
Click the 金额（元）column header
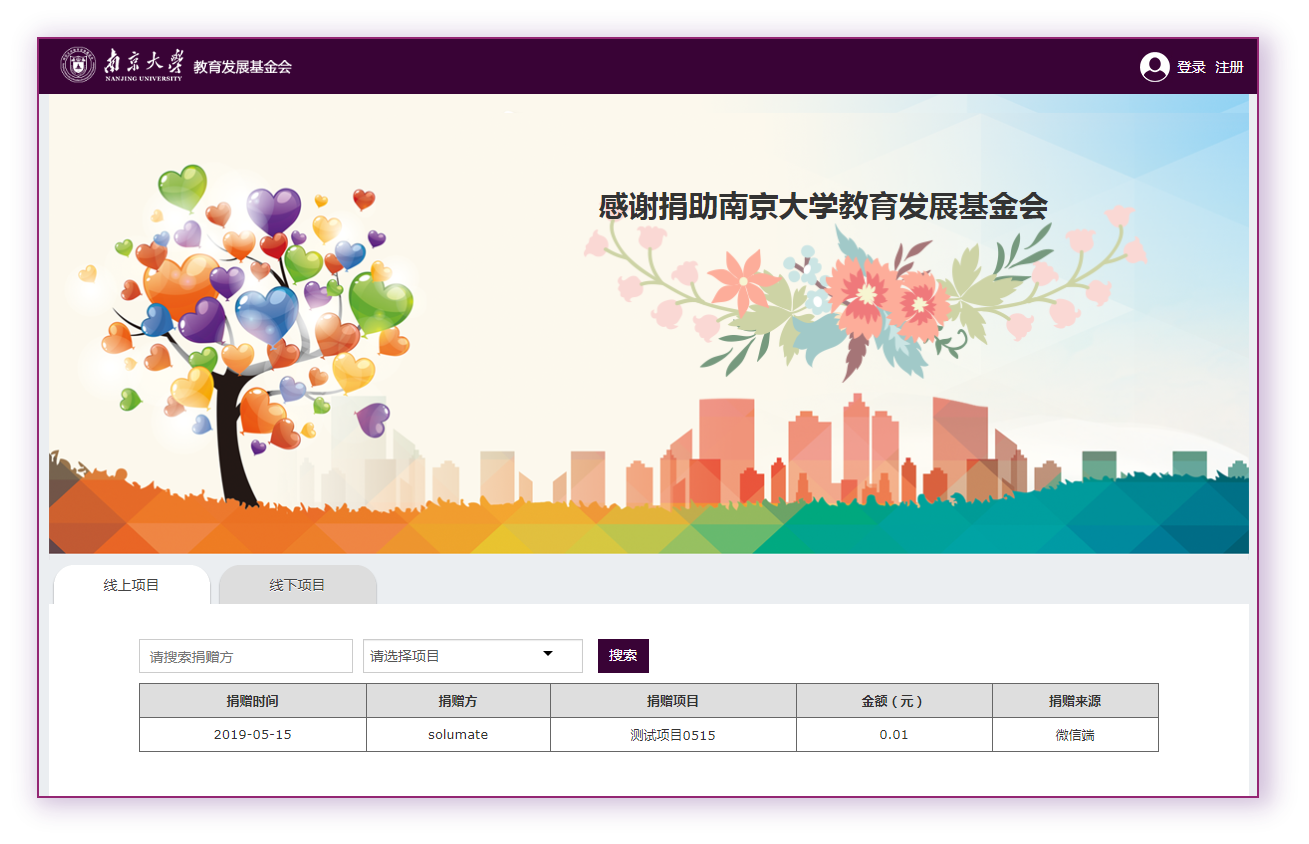(893, 701)
